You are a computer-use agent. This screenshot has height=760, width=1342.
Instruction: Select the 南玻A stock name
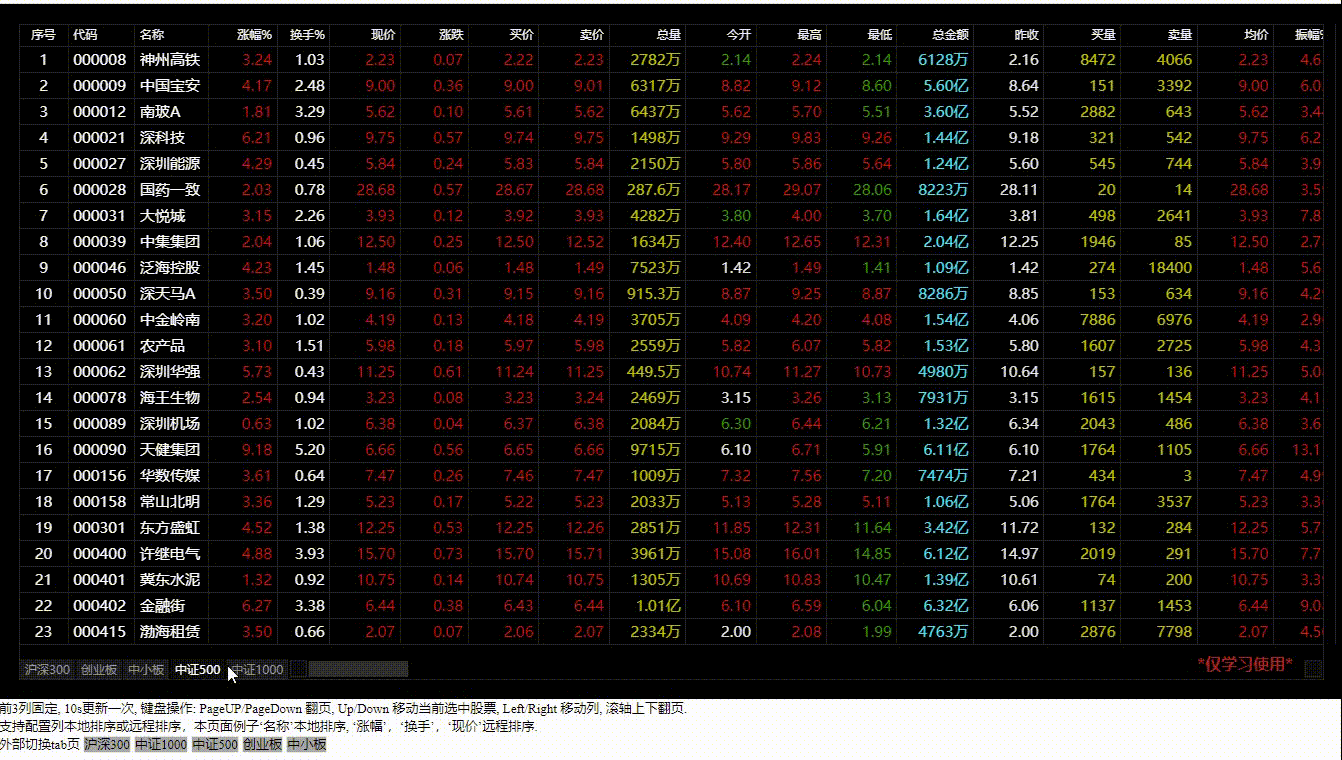[160, 112]
